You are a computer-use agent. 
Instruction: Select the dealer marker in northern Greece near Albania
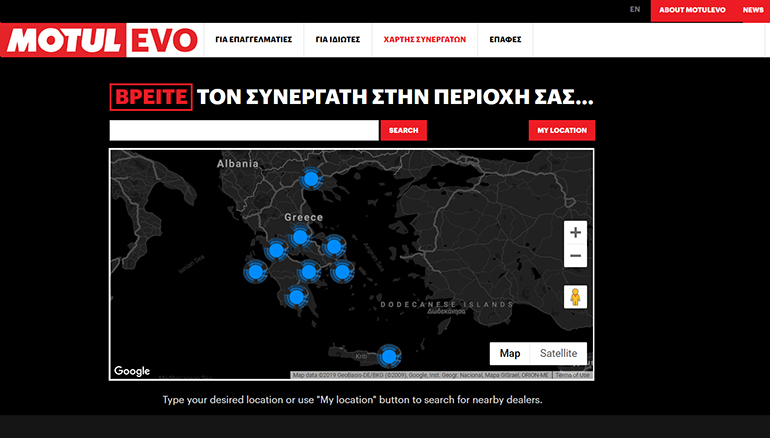coord(311,179)
